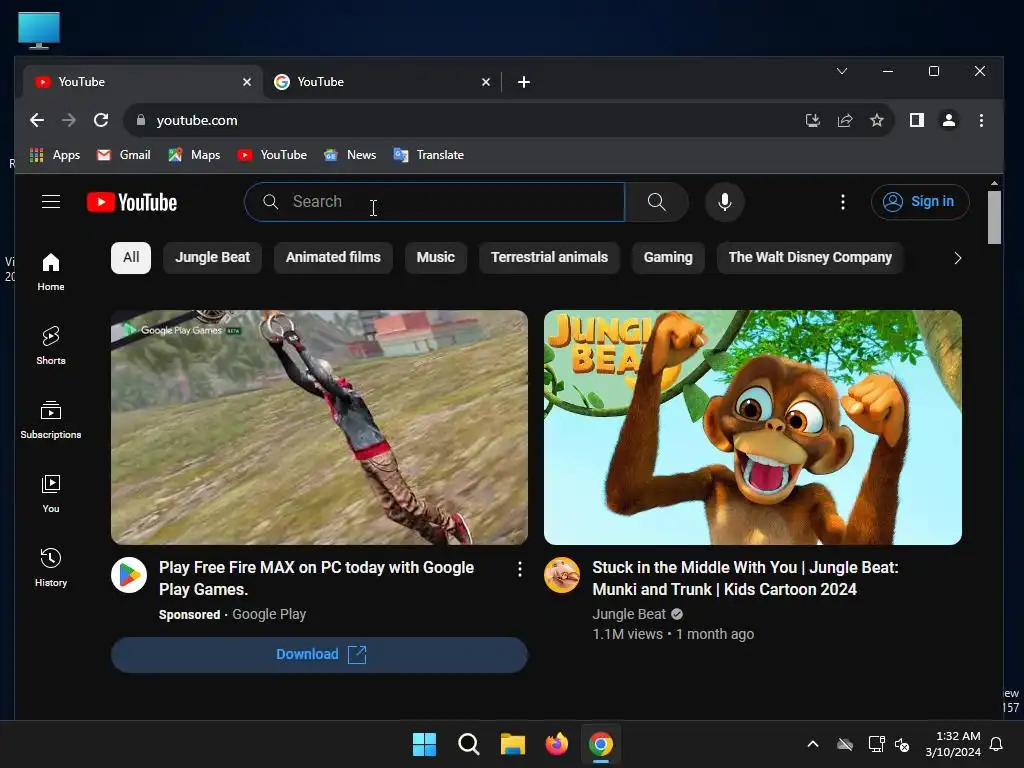Open History in the sidebar
The width and height of the screenshot is (1024, 768).
click(x=50, y=568)
